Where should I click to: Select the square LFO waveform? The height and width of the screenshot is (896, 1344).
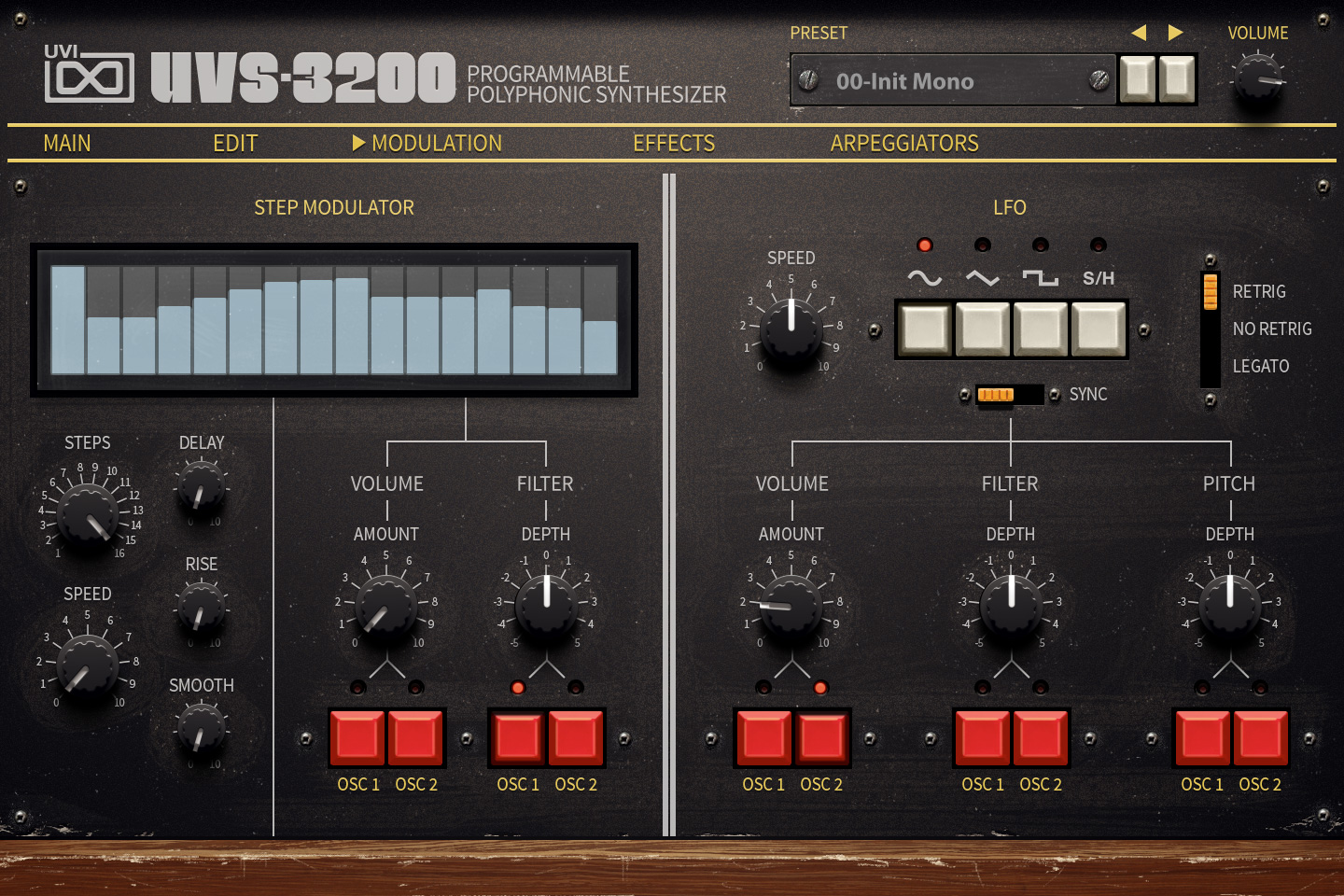point(1040,329)
